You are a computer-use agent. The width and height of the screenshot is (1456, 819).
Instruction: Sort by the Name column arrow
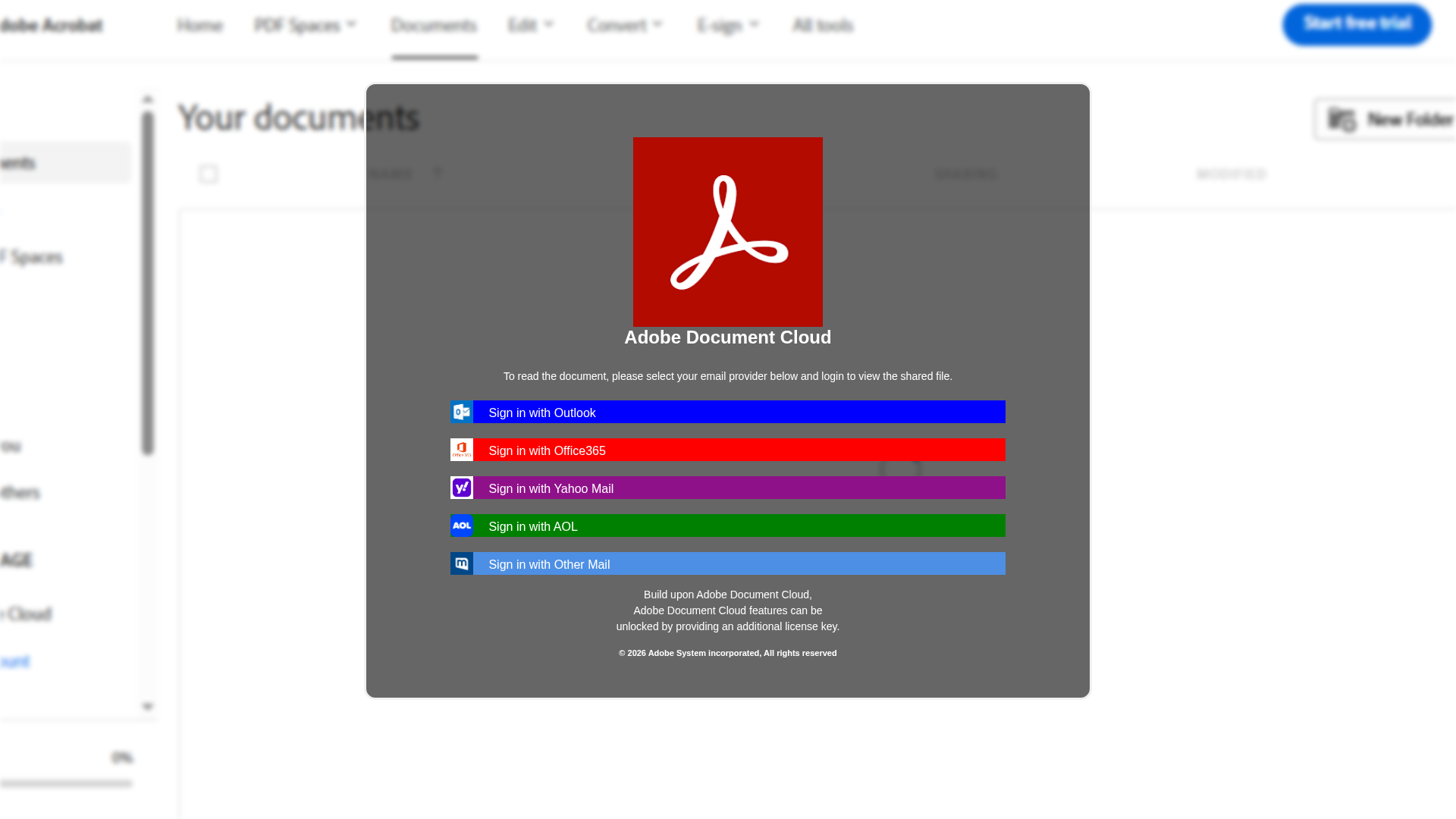[438, 174]
